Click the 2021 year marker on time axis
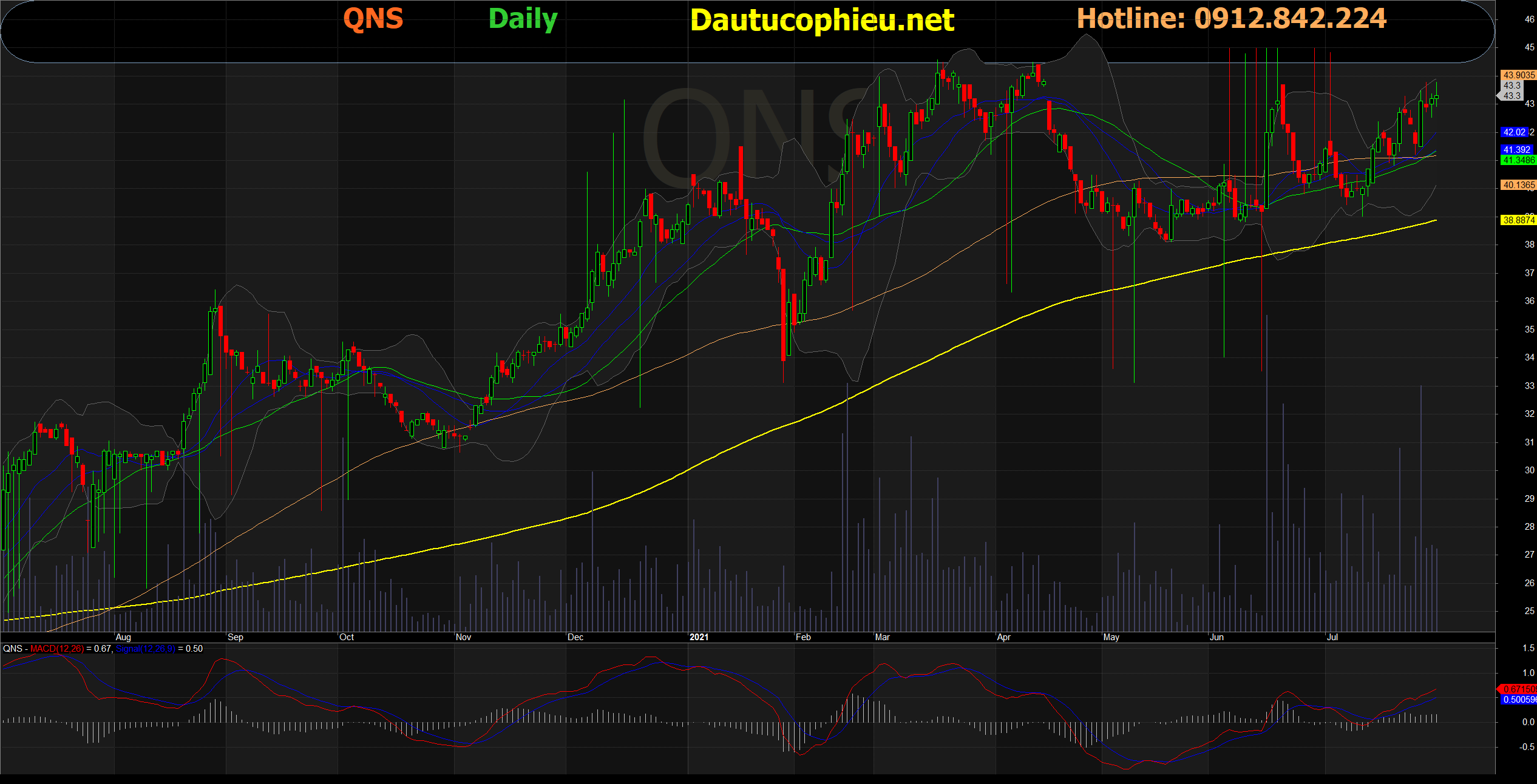Viewport: 1537px width, 784px height. coord(699,637)
